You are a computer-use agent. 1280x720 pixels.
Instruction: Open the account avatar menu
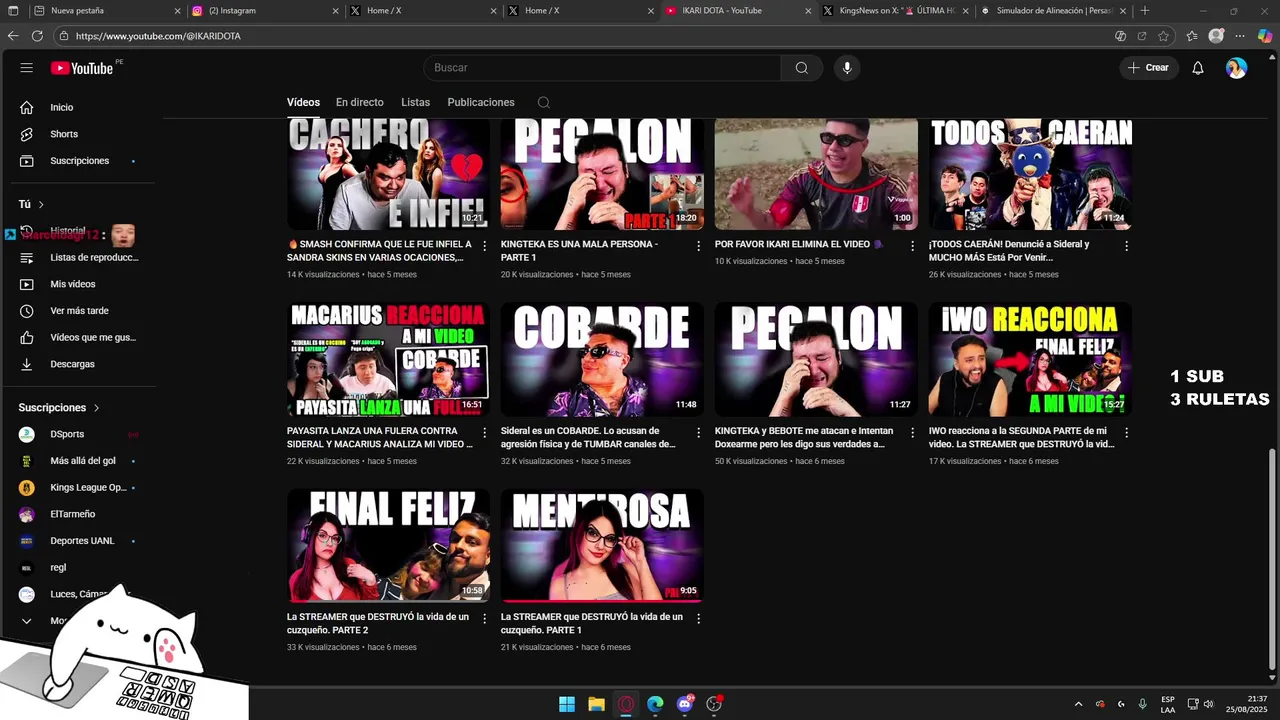coord(1237,68)
